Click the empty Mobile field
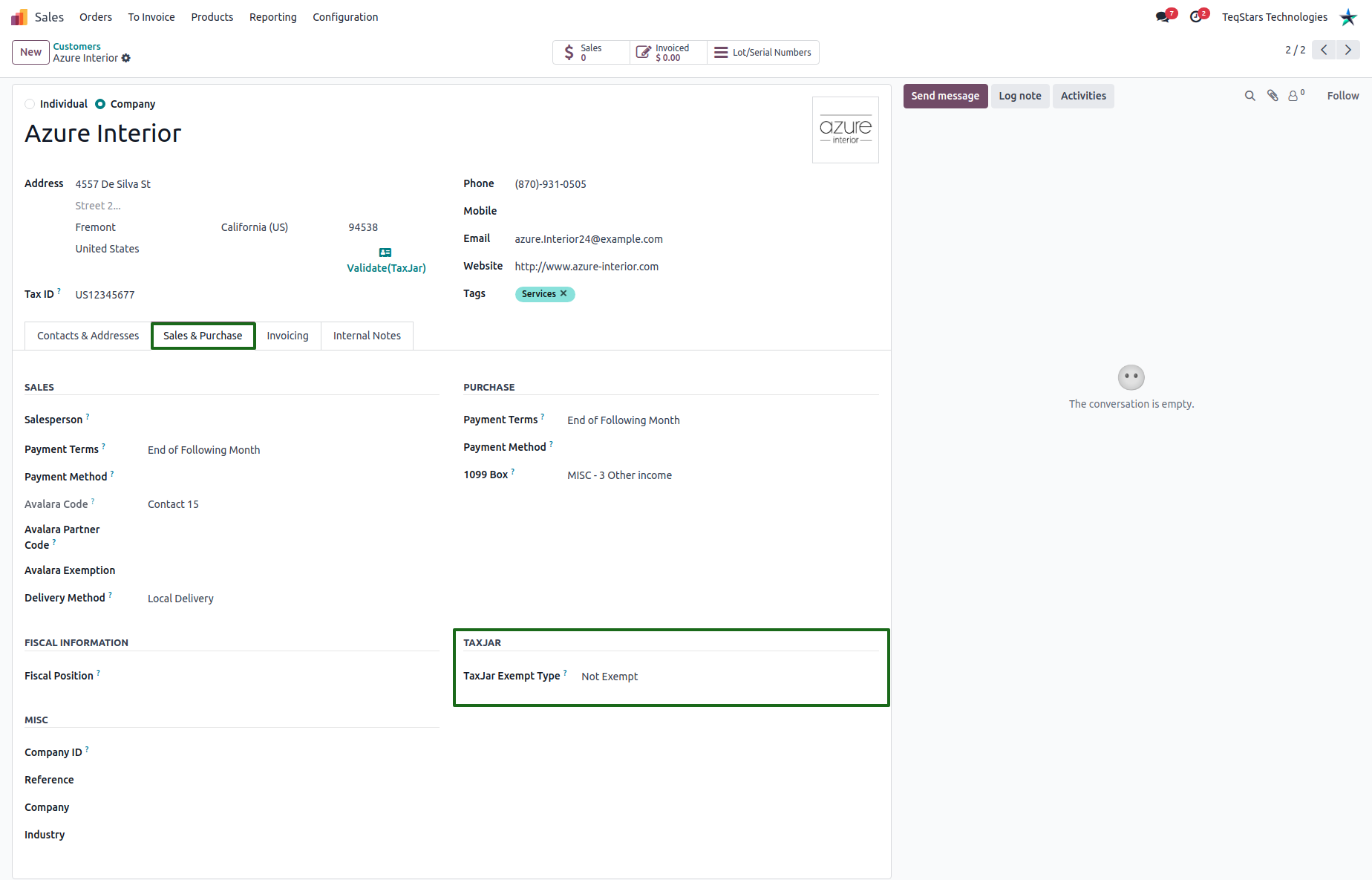Image resolution: width=1372 pixels, height=880 pixels. (x=696, y=212)
